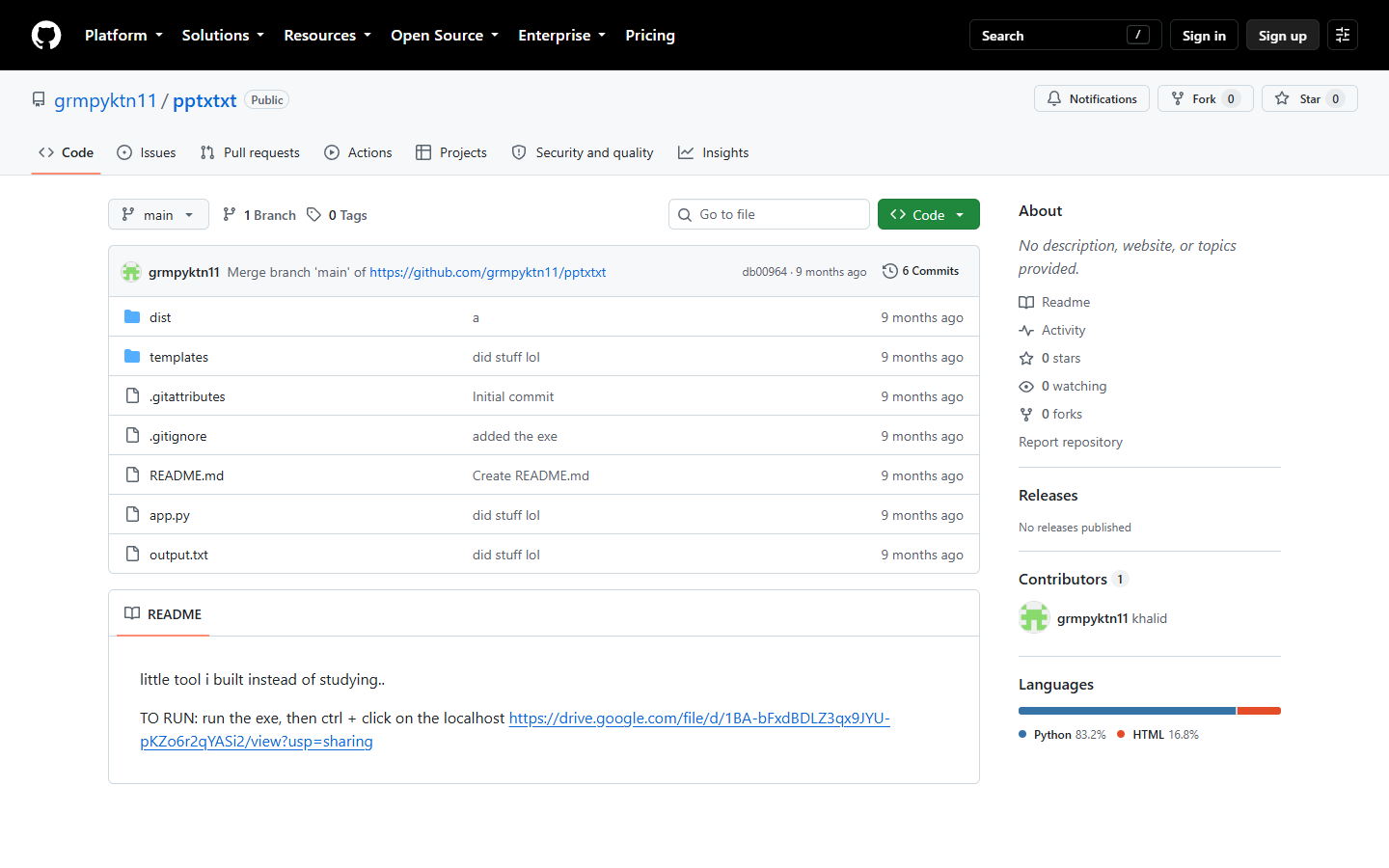Click the tag icon next to Tags
This screenshot has width=1389, height=868.
pyautogui.click(x=313, y=215)
